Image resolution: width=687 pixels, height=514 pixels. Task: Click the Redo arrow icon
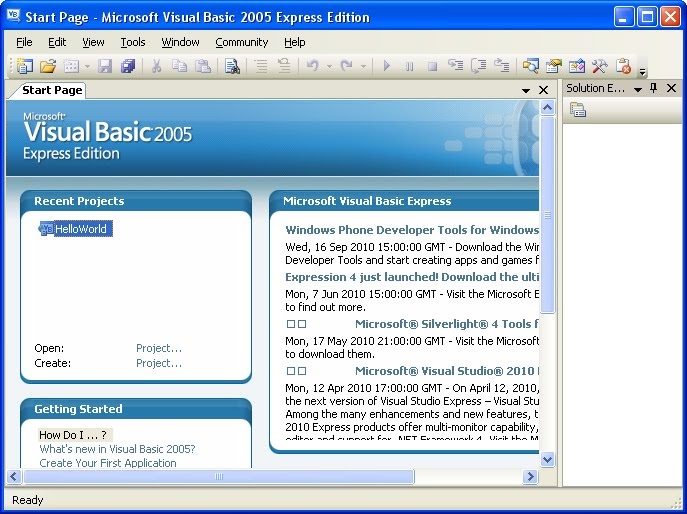point(347,66)
